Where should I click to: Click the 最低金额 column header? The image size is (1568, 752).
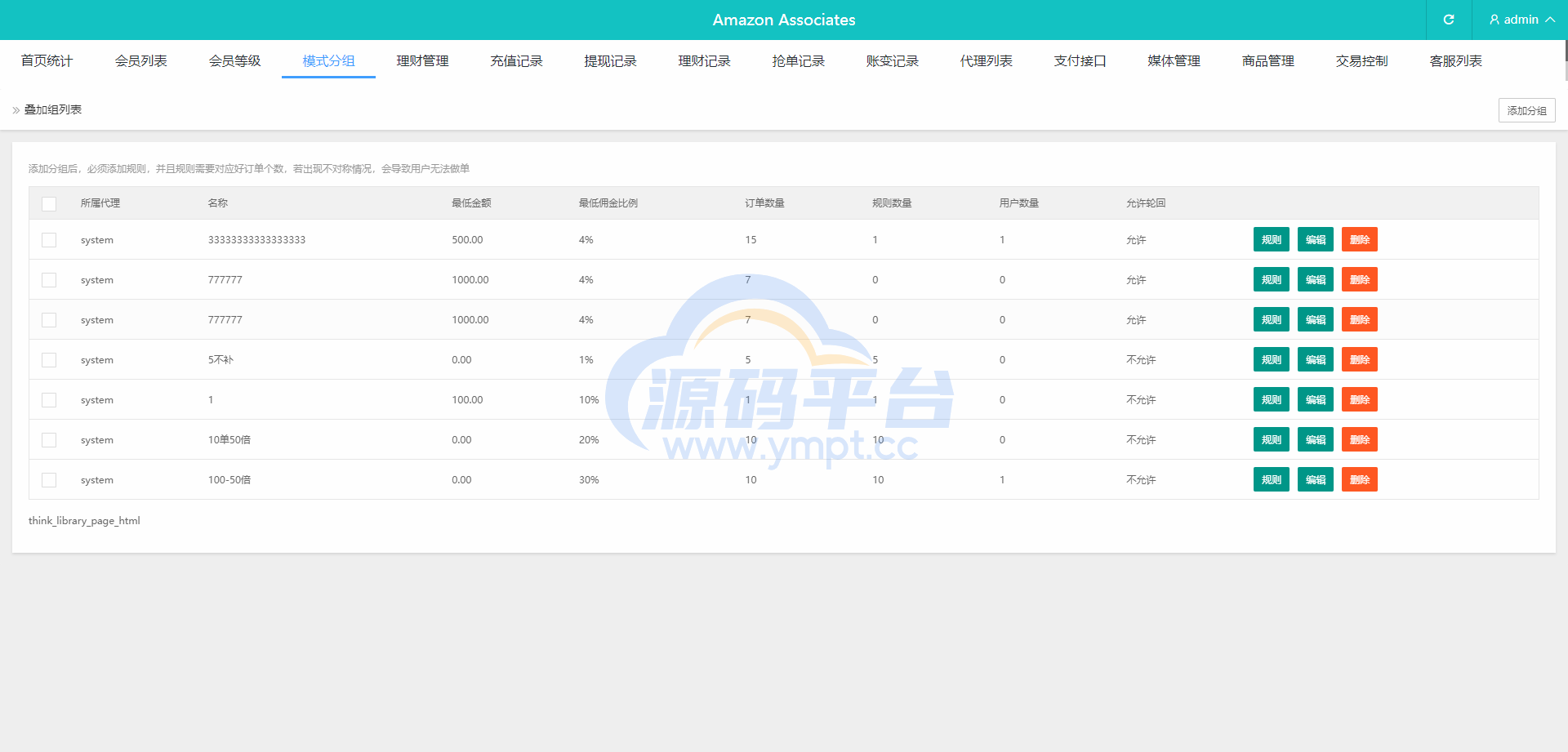click(471, 203)
